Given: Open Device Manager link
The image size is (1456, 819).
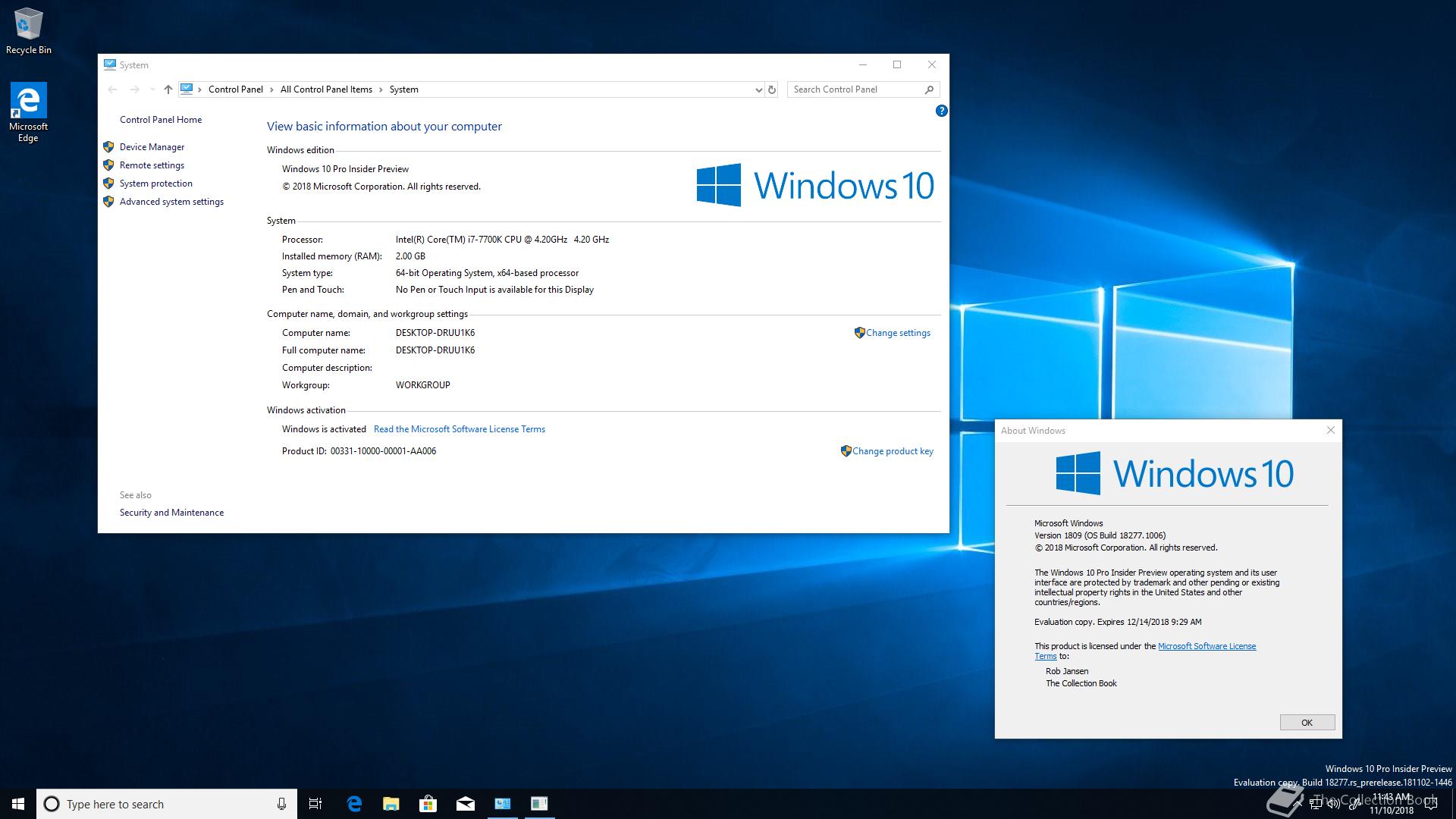Looking at the screenshot, I should pyautogui.click(x=152, y=147).
